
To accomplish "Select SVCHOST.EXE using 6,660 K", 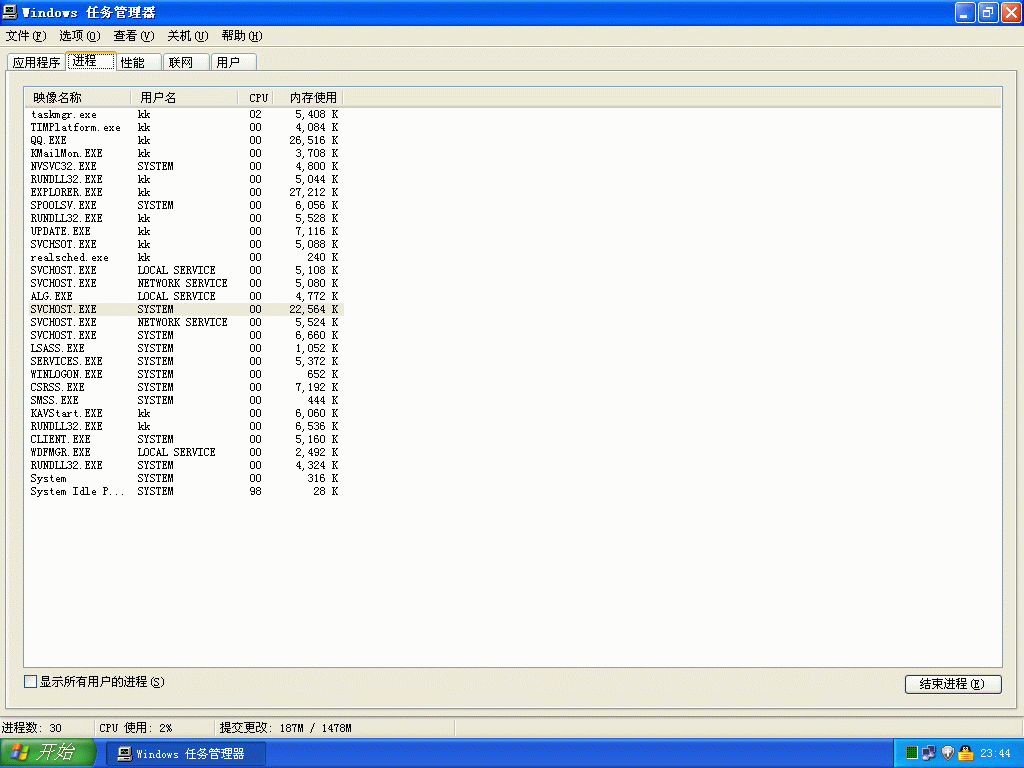I will point(184,336).
